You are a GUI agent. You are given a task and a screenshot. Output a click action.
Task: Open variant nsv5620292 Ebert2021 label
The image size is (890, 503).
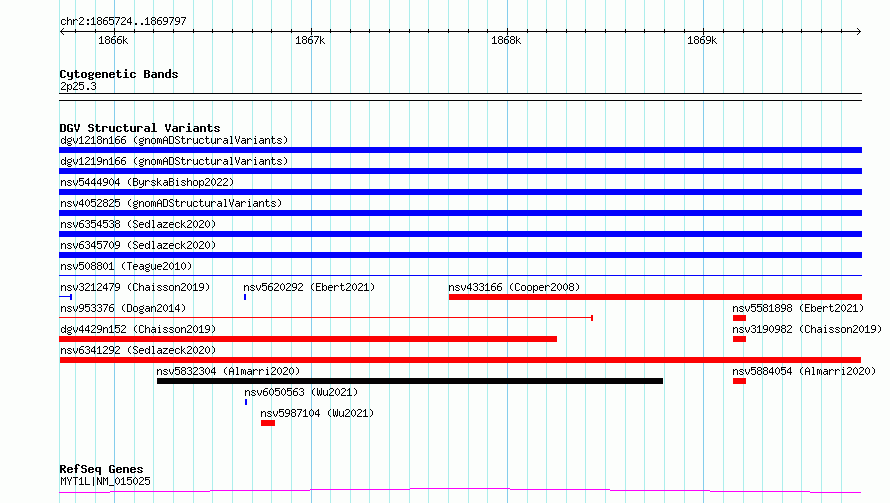pos(309,287)
